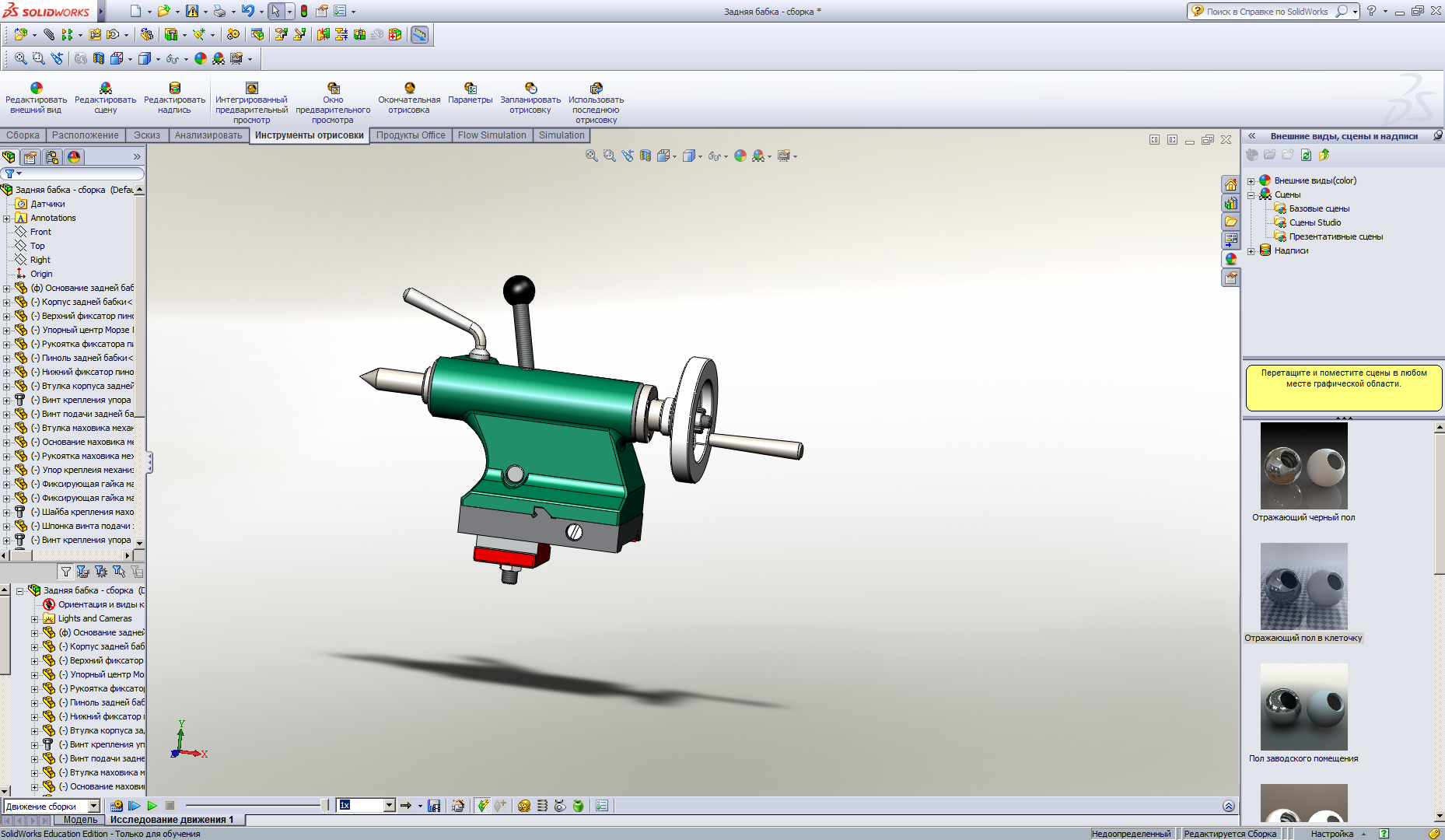
Task: Open the Движение сборки study type dropdown
Action: [x=94, y=806]
